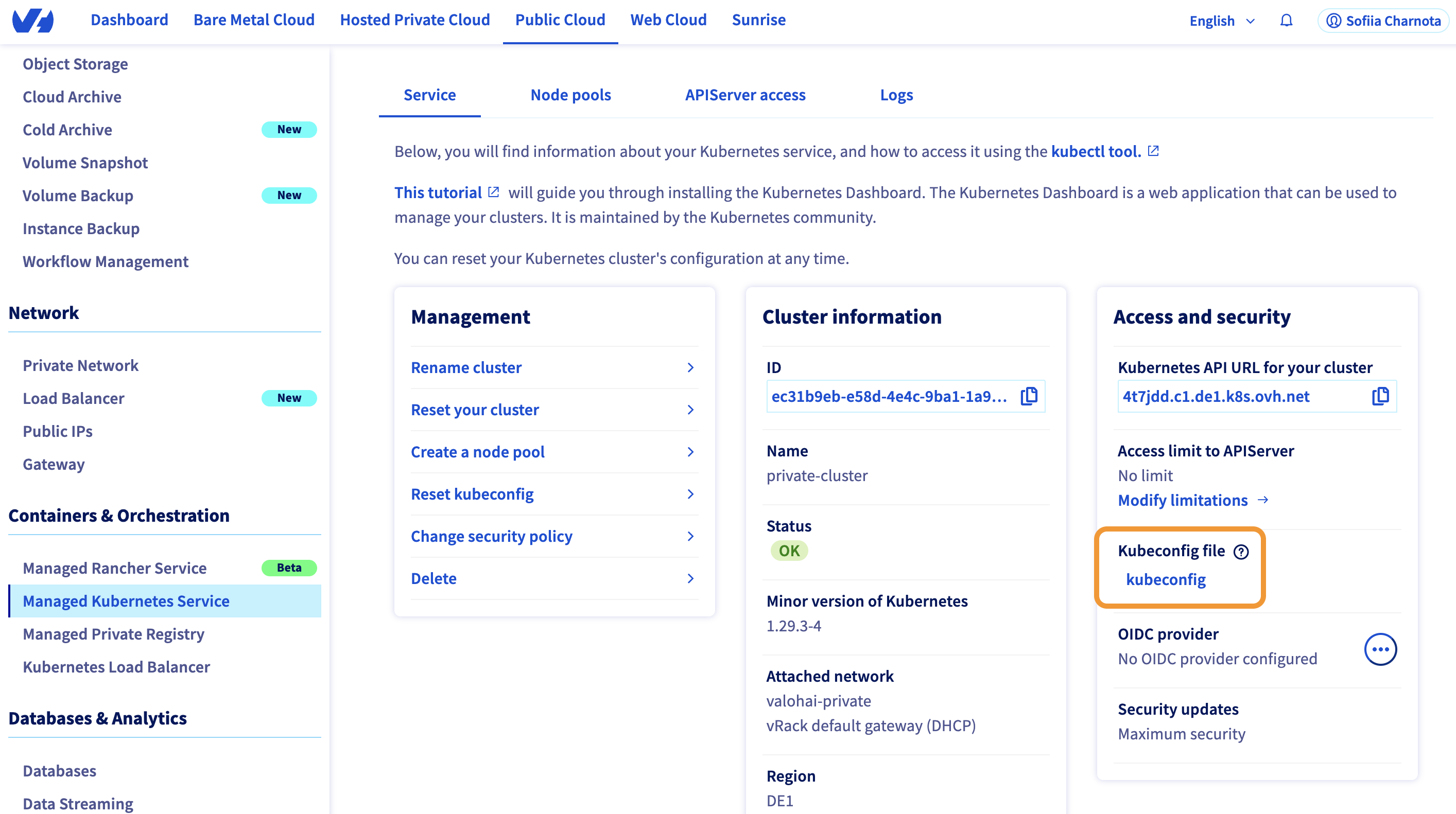This screenshot has width=1456, height=814.
Task: Open Managed Rancher Service
Action: pos(114,568)
